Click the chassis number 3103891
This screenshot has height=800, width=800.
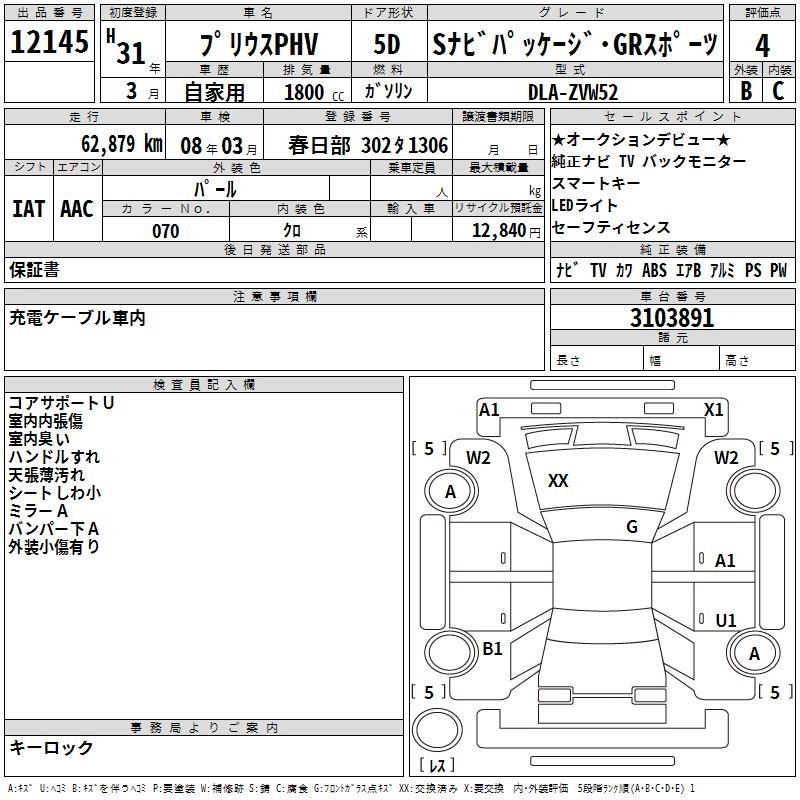[x=672, y=318]
